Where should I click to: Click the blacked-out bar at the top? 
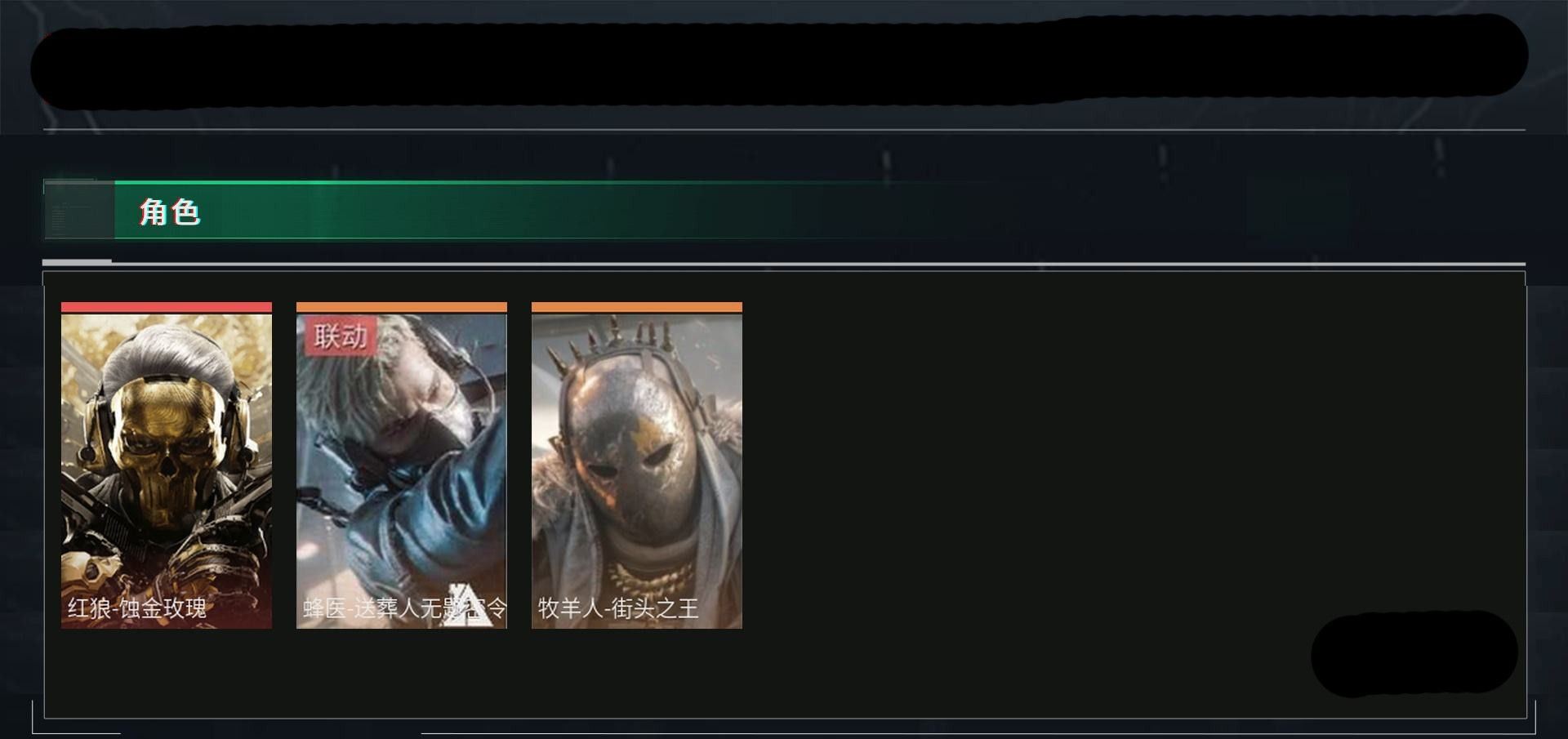pos(780,61)
